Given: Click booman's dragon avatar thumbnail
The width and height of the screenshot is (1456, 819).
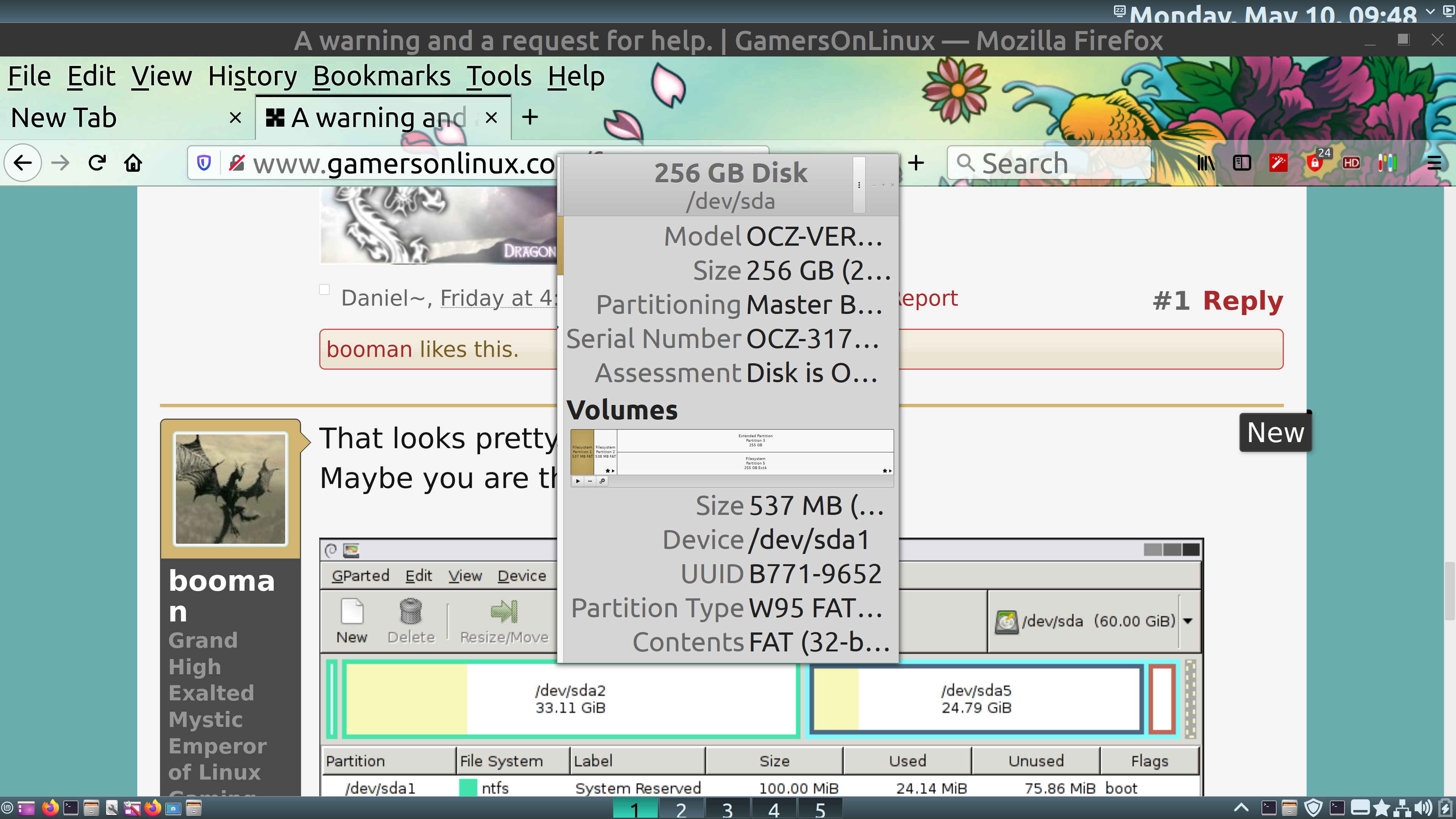Looking at the screenshot, I should point(230,489).
